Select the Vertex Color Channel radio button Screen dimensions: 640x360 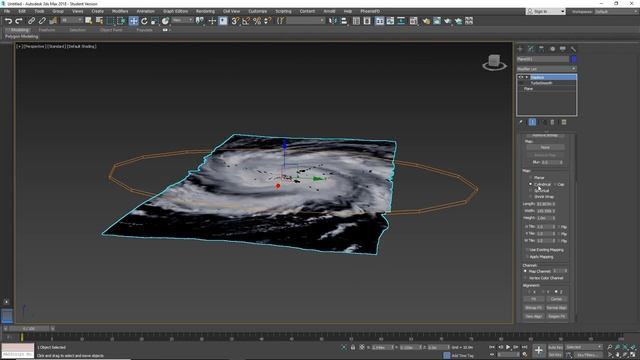[526, 278]
